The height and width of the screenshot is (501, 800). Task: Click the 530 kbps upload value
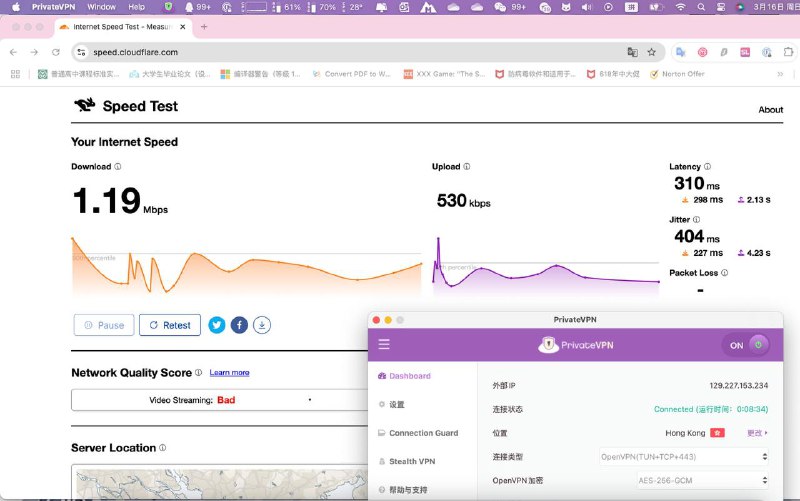[463, 201]
